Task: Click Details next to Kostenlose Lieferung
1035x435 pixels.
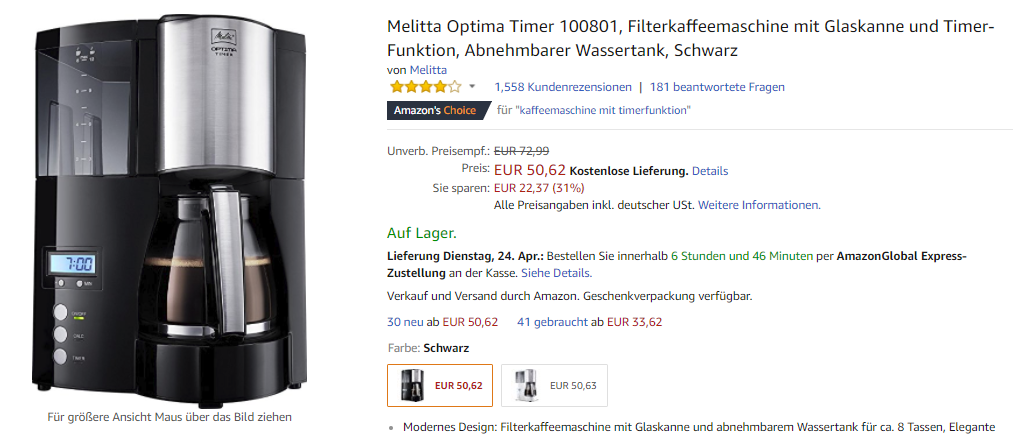Action: tap(710, 171)
